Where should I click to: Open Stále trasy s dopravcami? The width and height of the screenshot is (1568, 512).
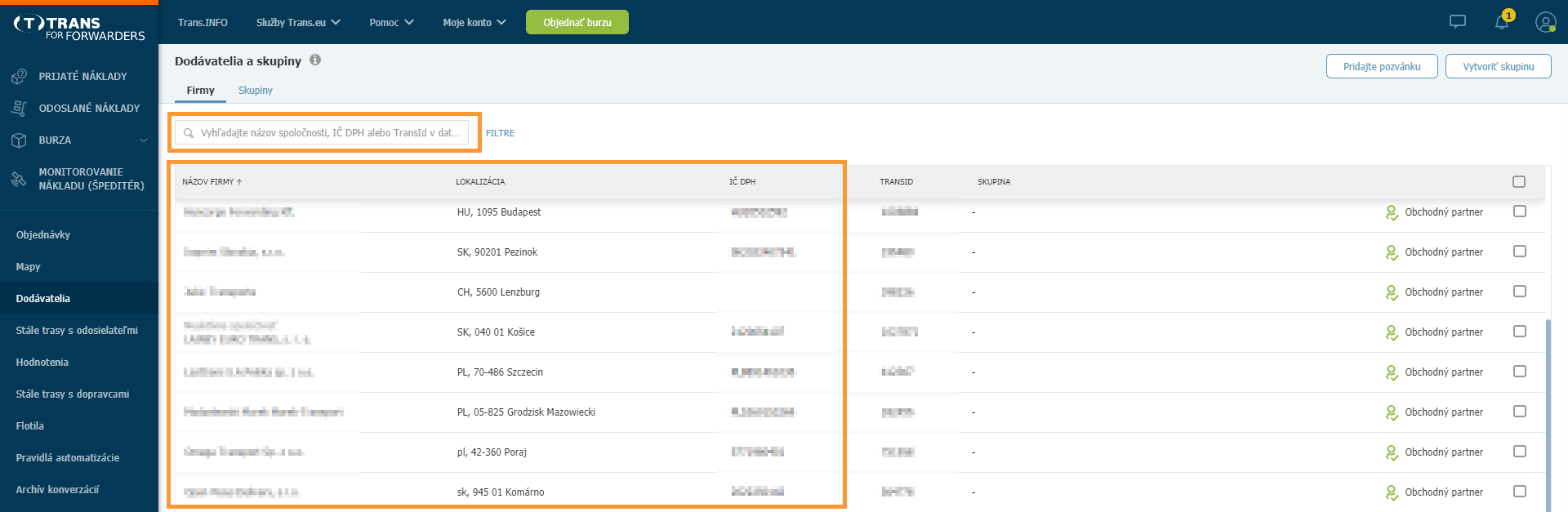(73, 394)
